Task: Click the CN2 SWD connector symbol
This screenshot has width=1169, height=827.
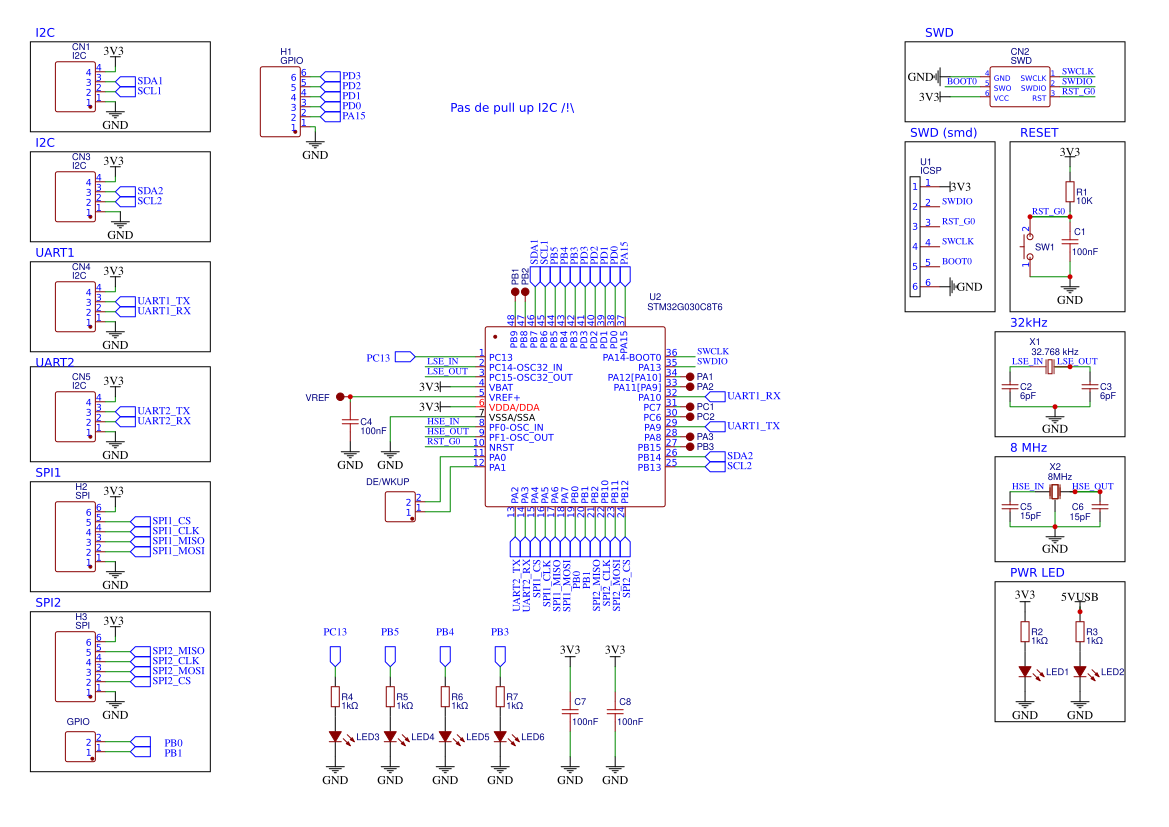Action: [1020, 87]
